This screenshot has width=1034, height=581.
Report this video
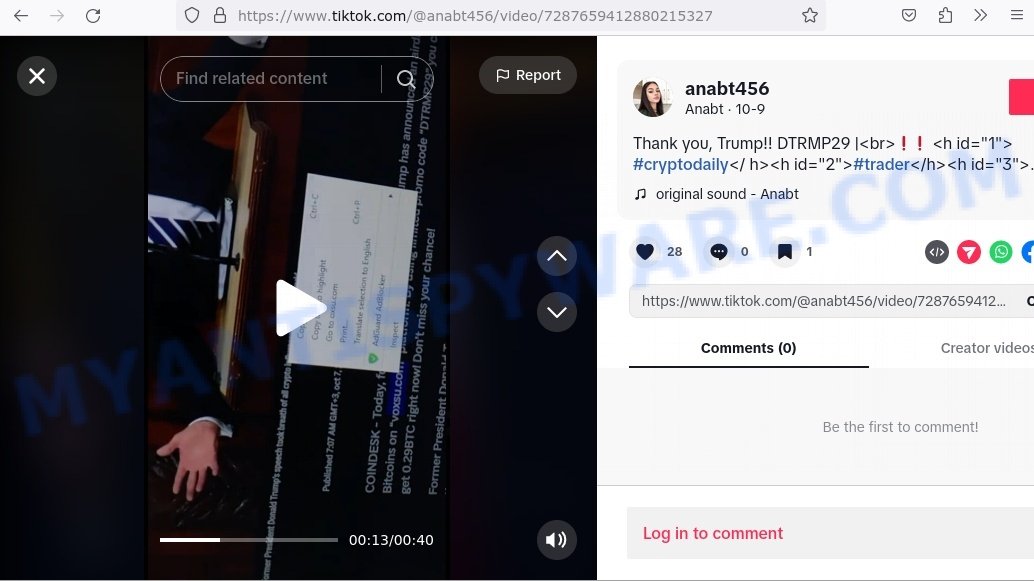528,75
